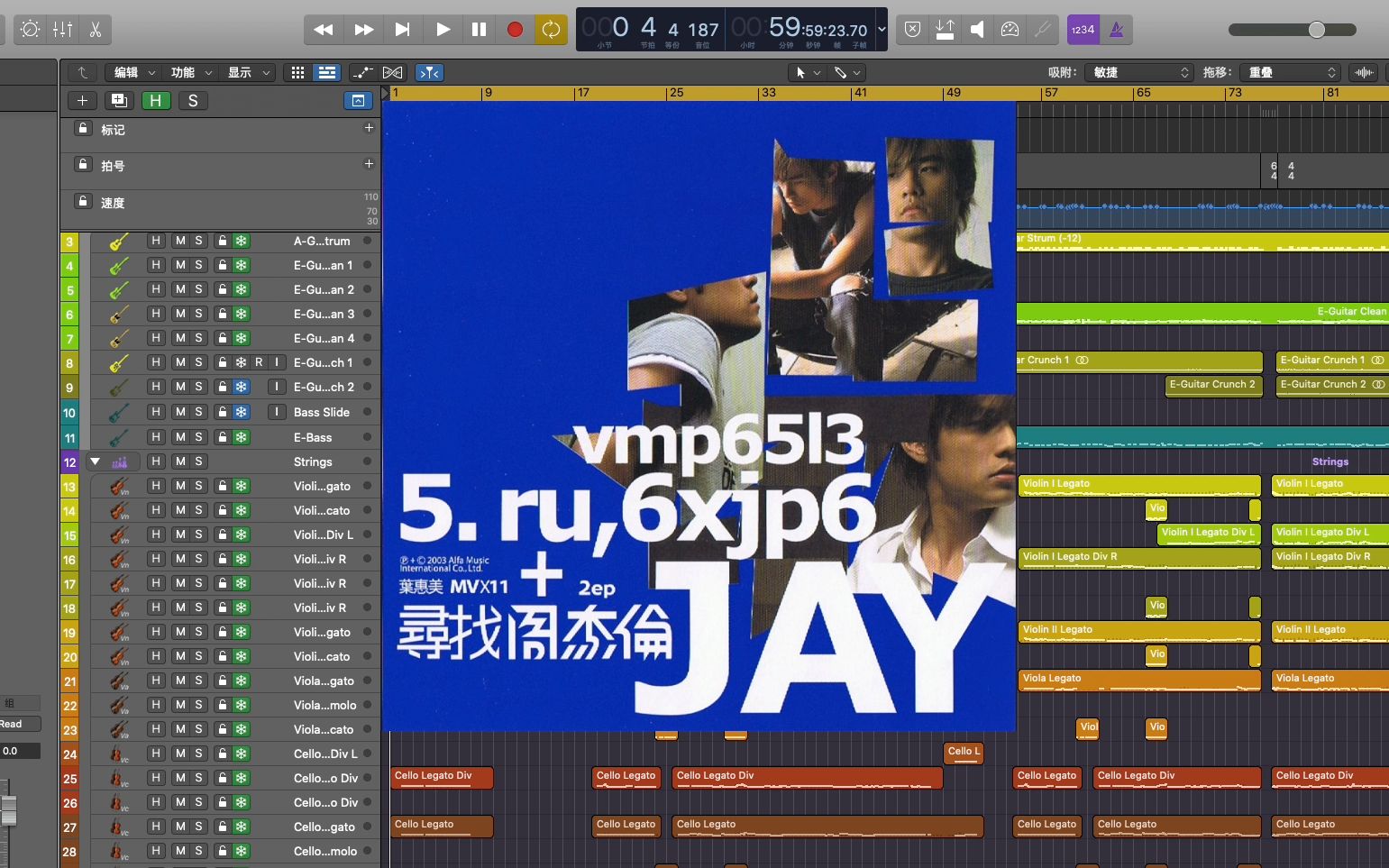Screen dimensions: 1389x868
Task: Start playback with the play button
Action: point(443,29)
